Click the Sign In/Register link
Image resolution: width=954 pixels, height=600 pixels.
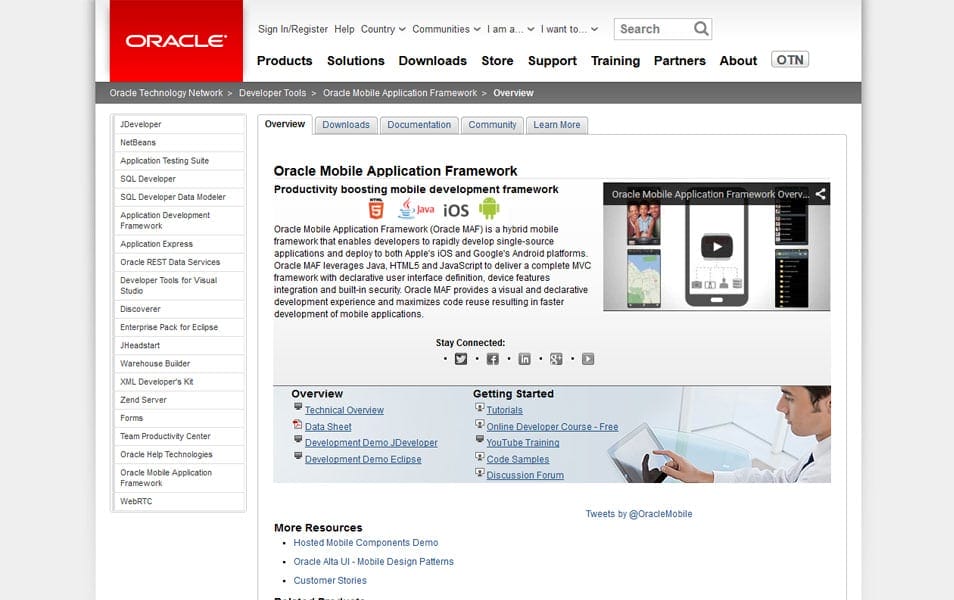(293, 29)
